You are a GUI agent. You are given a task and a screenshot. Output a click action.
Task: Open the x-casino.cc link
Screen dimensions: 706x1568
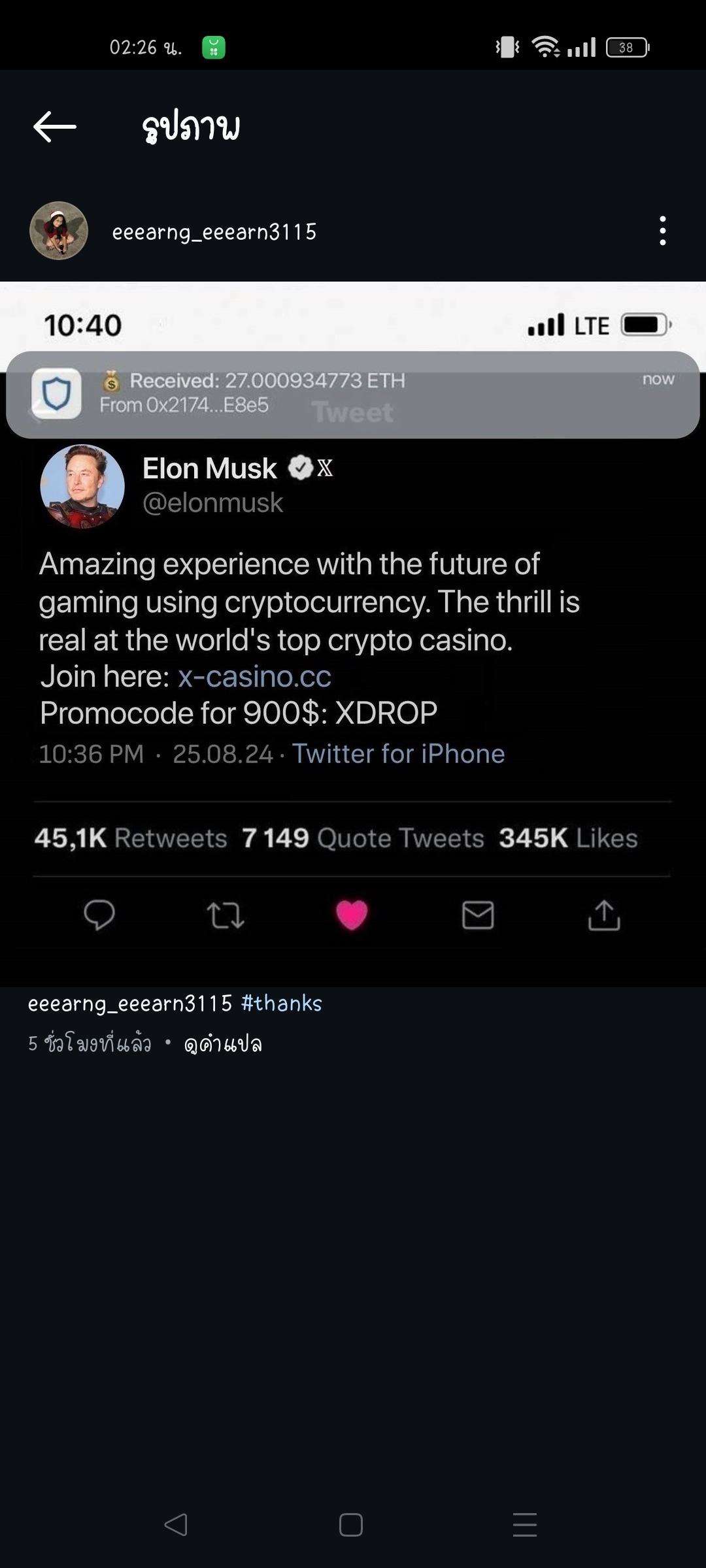254,677
